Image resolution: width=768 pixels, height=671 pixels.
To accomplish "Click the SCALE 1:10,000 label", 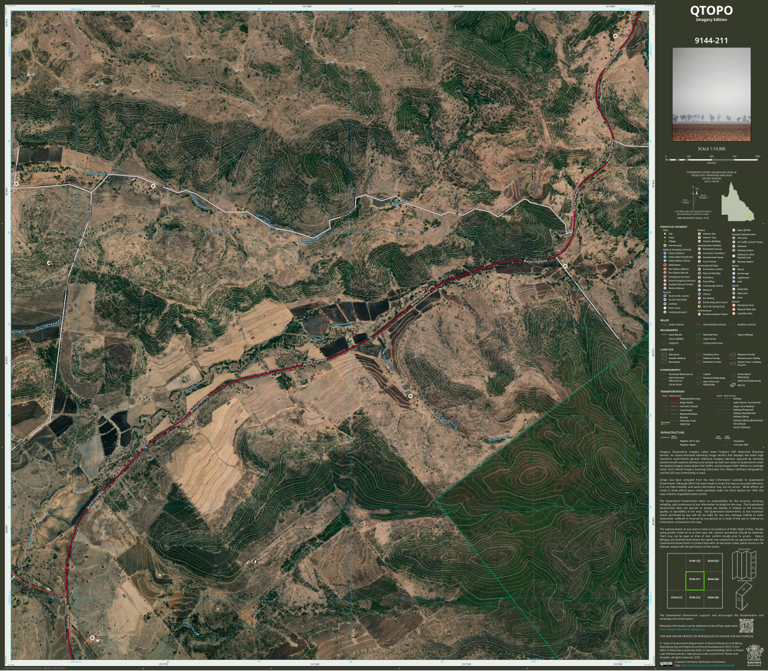I will pyautogui.click(x=711, y=149).
